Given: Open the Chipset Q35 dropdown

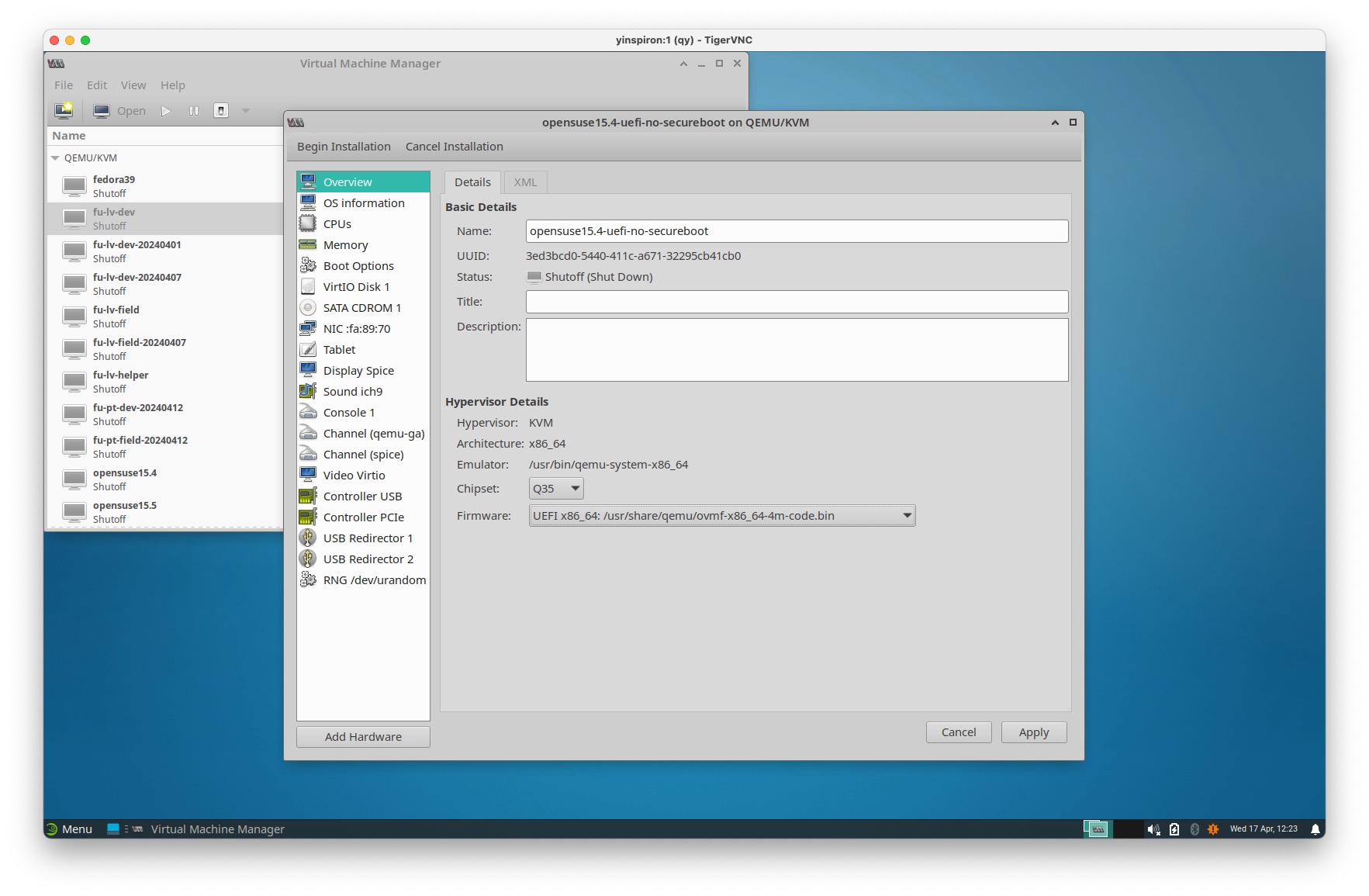Looking at the screenshot, I should [556, 489].
